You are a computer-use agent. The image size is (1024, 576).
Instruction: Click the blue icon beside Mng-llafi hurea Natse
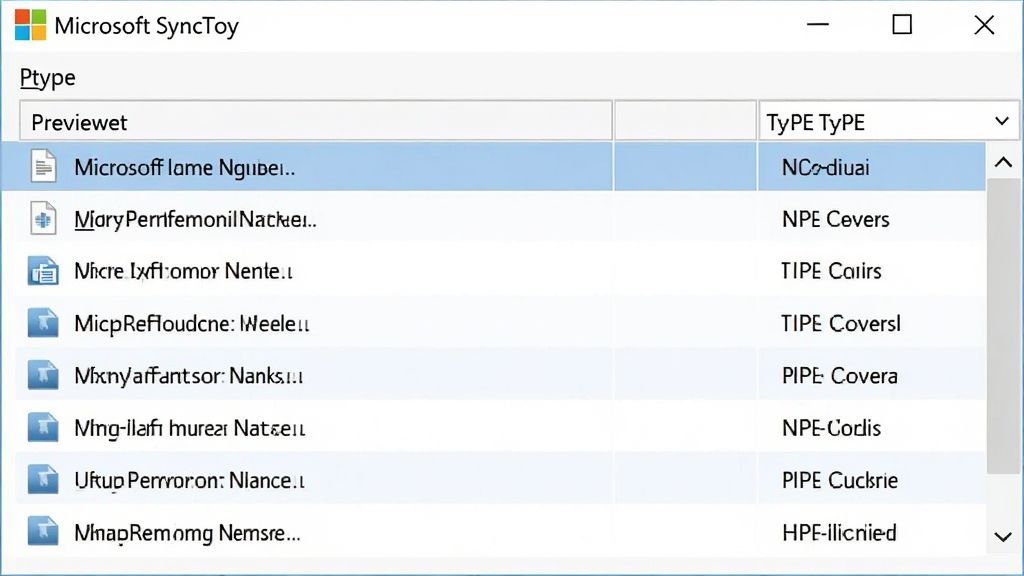43,428
